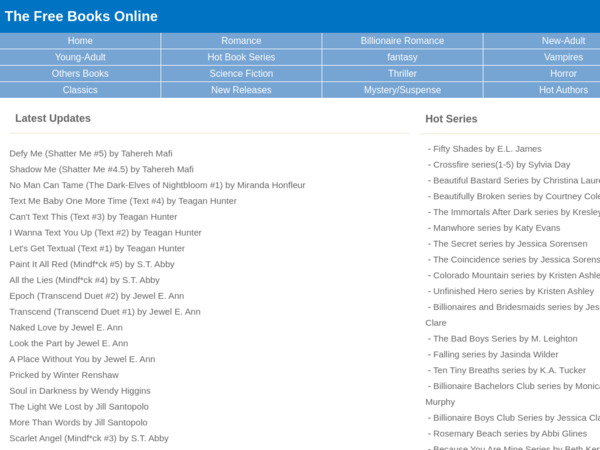Viewport: 600px width, 450px height.
Task: Open the Hot Book Series category
Action: (241, 57)
